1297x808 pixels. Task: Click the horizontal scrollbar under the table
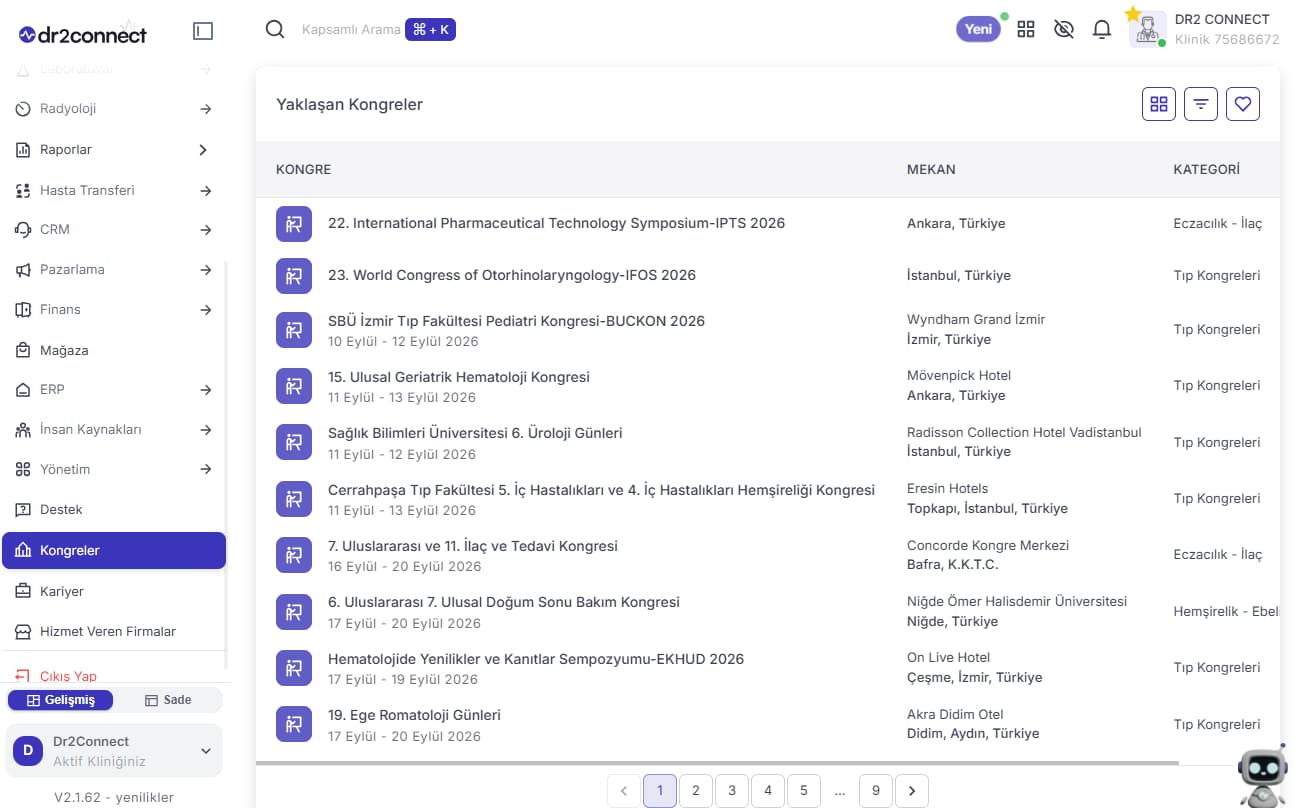[717, 763]
